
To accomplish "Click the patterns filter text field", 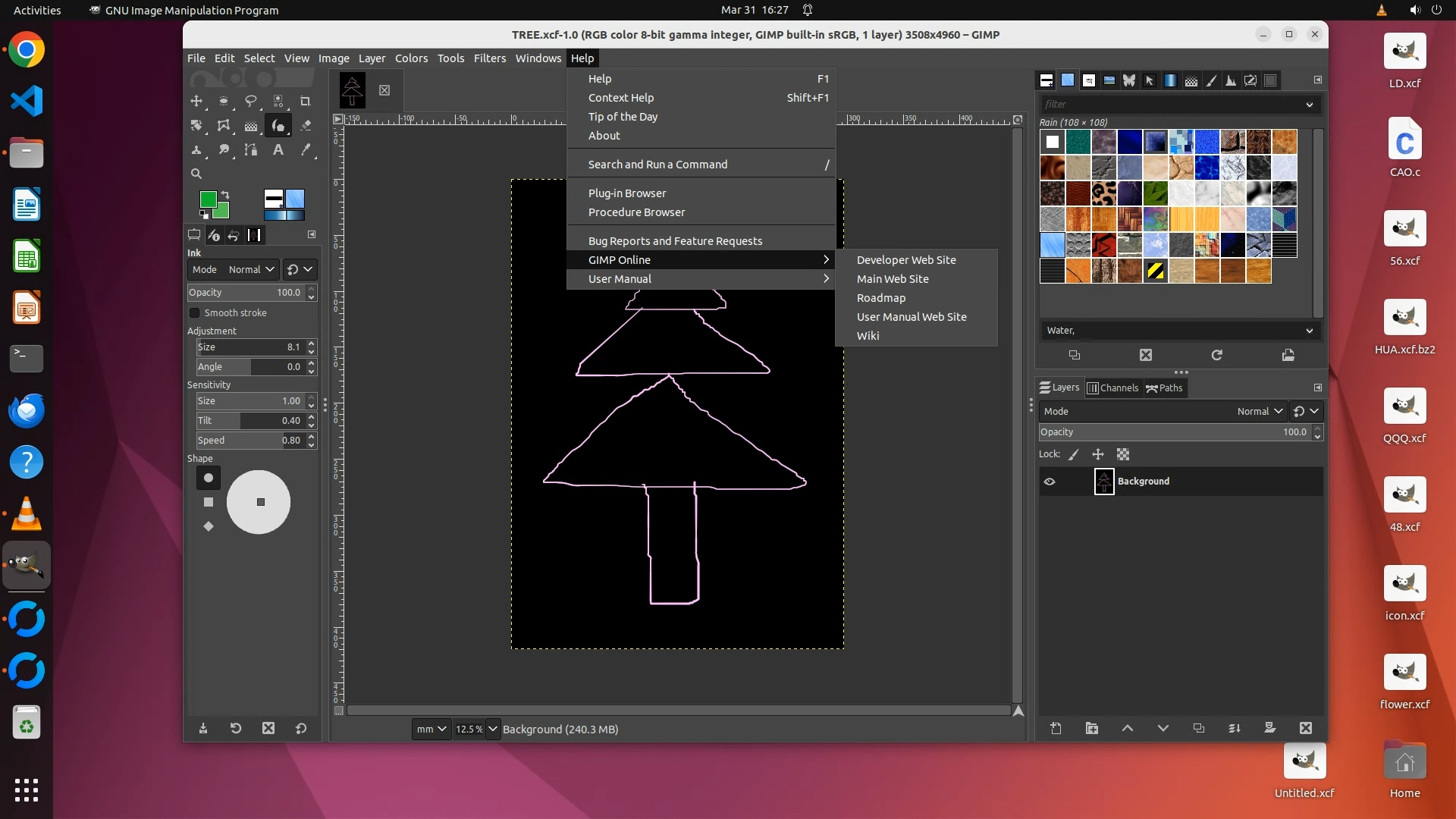I will [x=1172, y=105].
